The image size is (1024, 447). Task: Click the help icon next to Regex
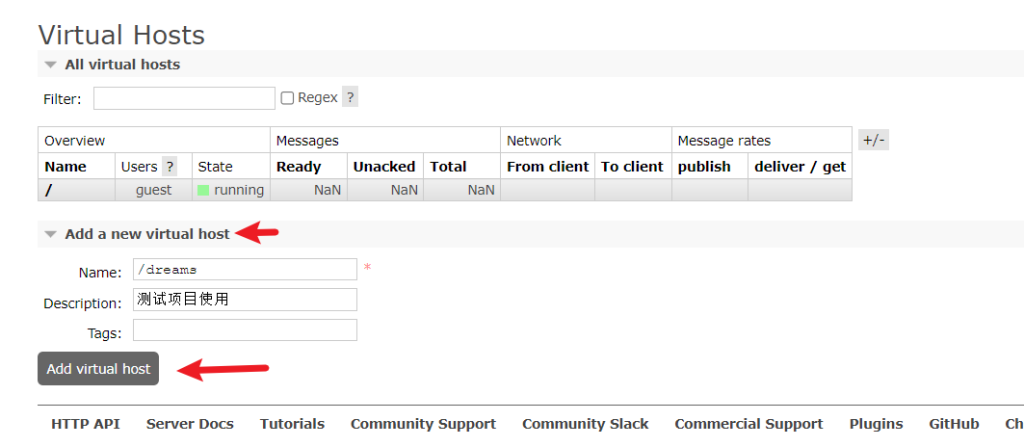pyautogui.click(x=350, y=97)
